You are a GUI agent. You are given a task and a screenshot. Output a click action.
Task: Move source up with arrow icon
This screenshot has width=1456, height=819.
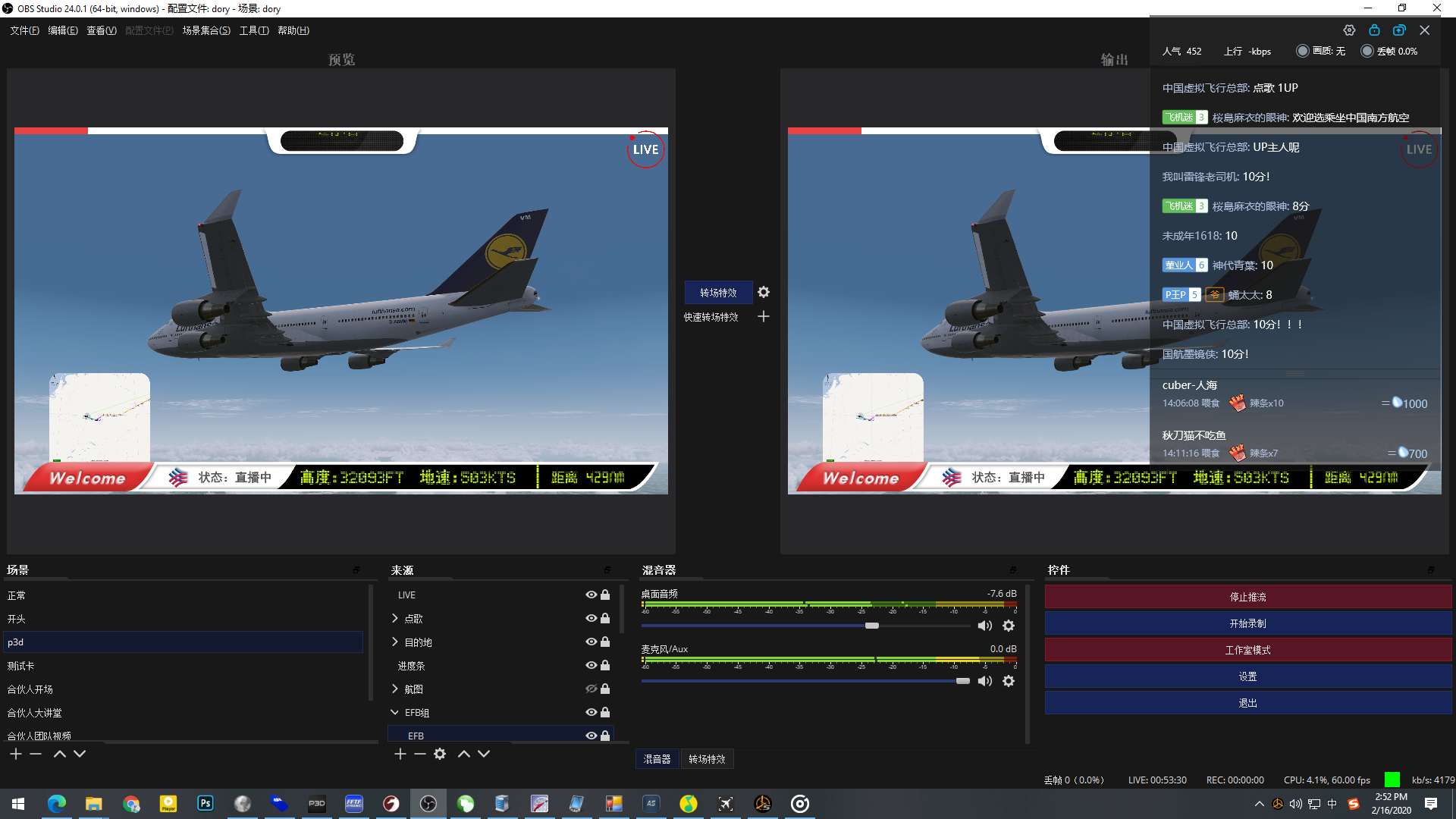pyautogui.click(x=464, y=754)
